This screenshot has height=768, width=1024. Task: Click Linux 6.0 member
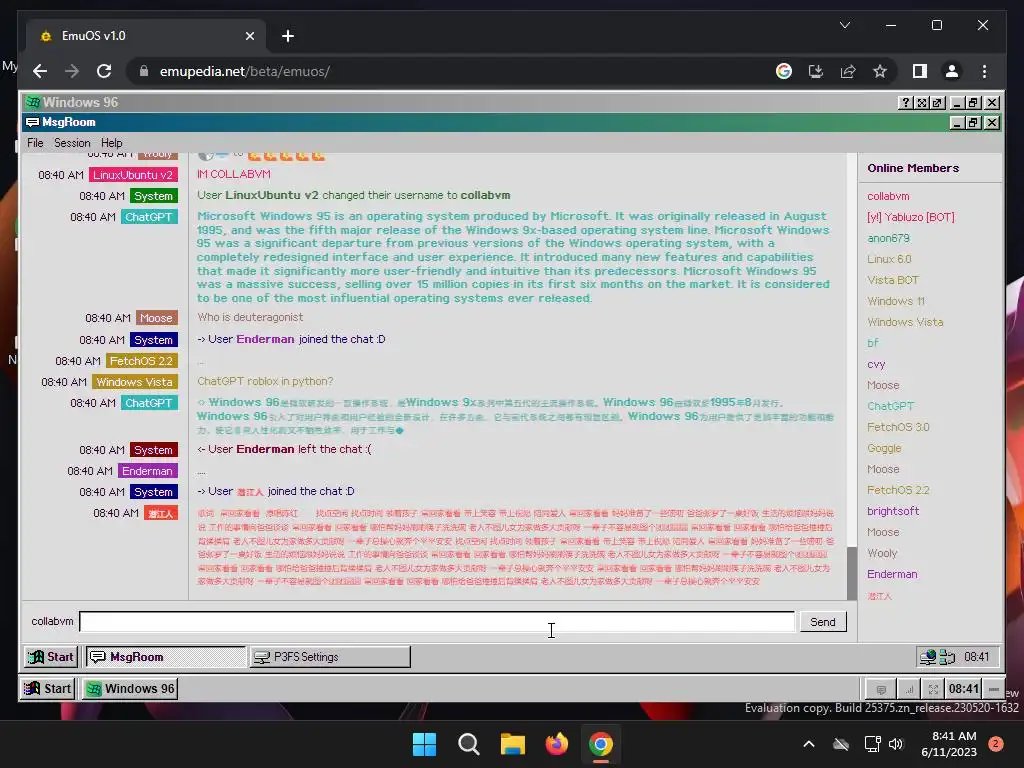click(889, 259)
